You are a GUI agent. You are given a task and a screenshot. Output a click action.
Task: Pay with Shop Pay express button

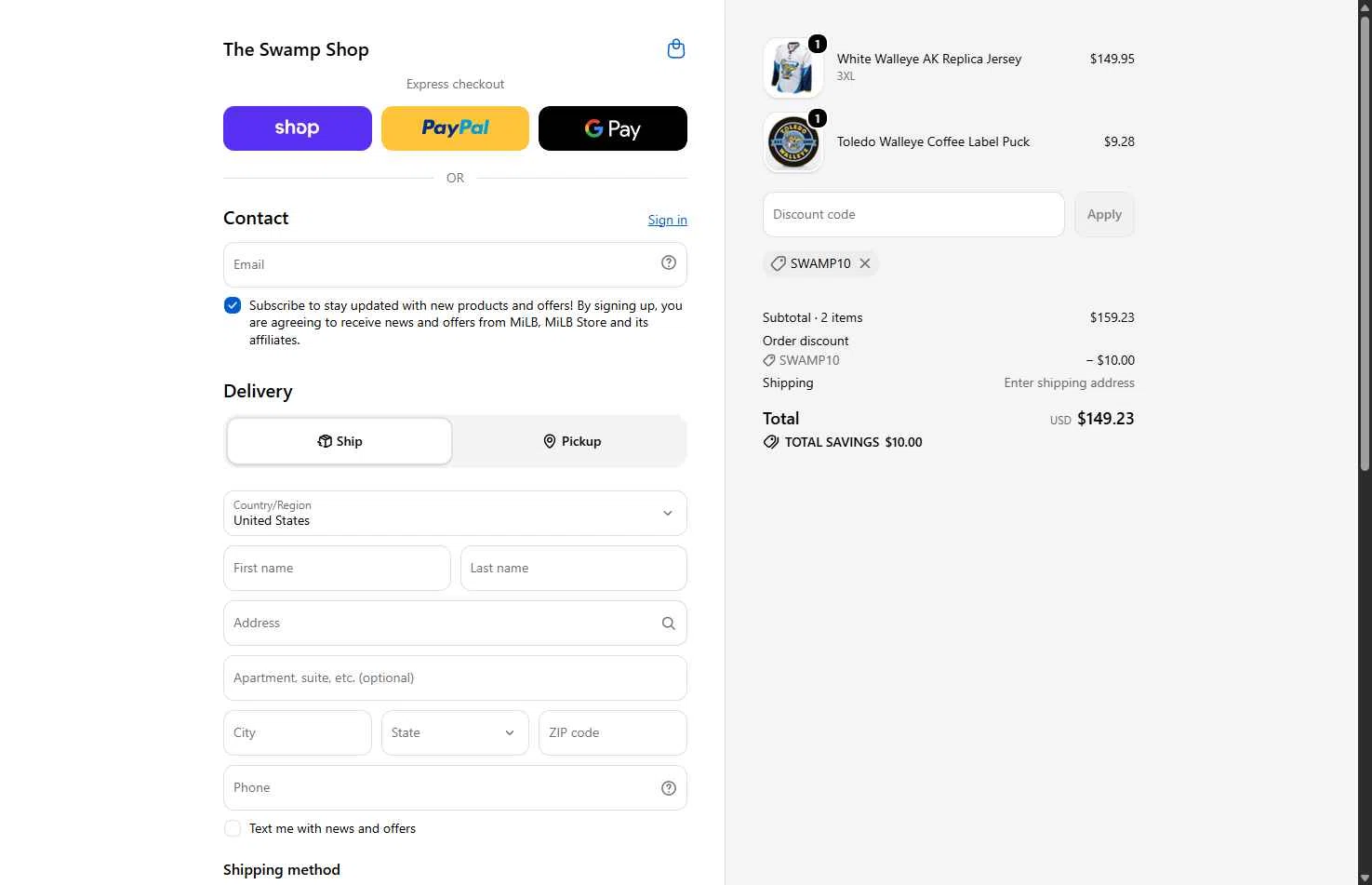pyautogui.click(x=298, y=128)
